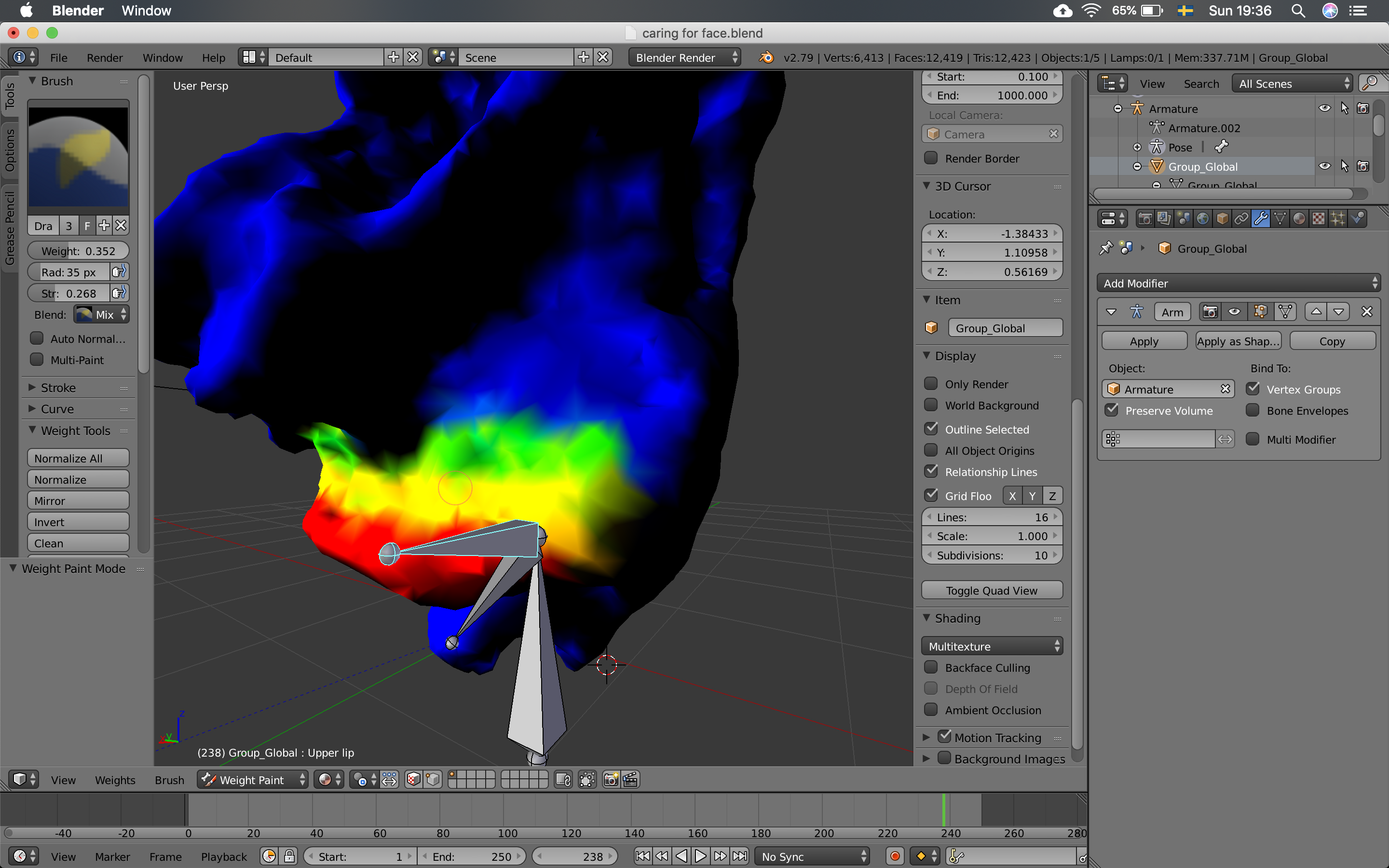The width and height of the screenshot is (1389, 868).
Task: Open the Particles properties tab
Action: [1338, 219]
